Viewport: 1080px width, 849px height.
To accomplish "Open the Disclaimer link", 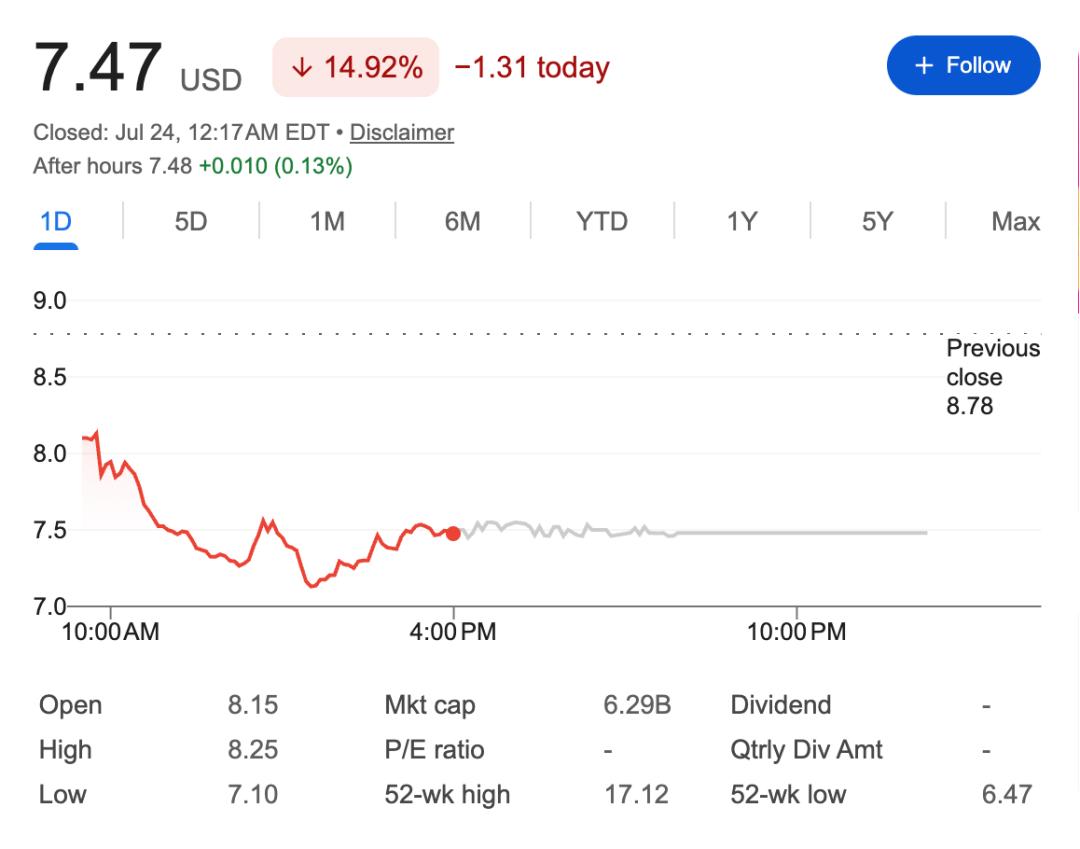I will point(402,132).
